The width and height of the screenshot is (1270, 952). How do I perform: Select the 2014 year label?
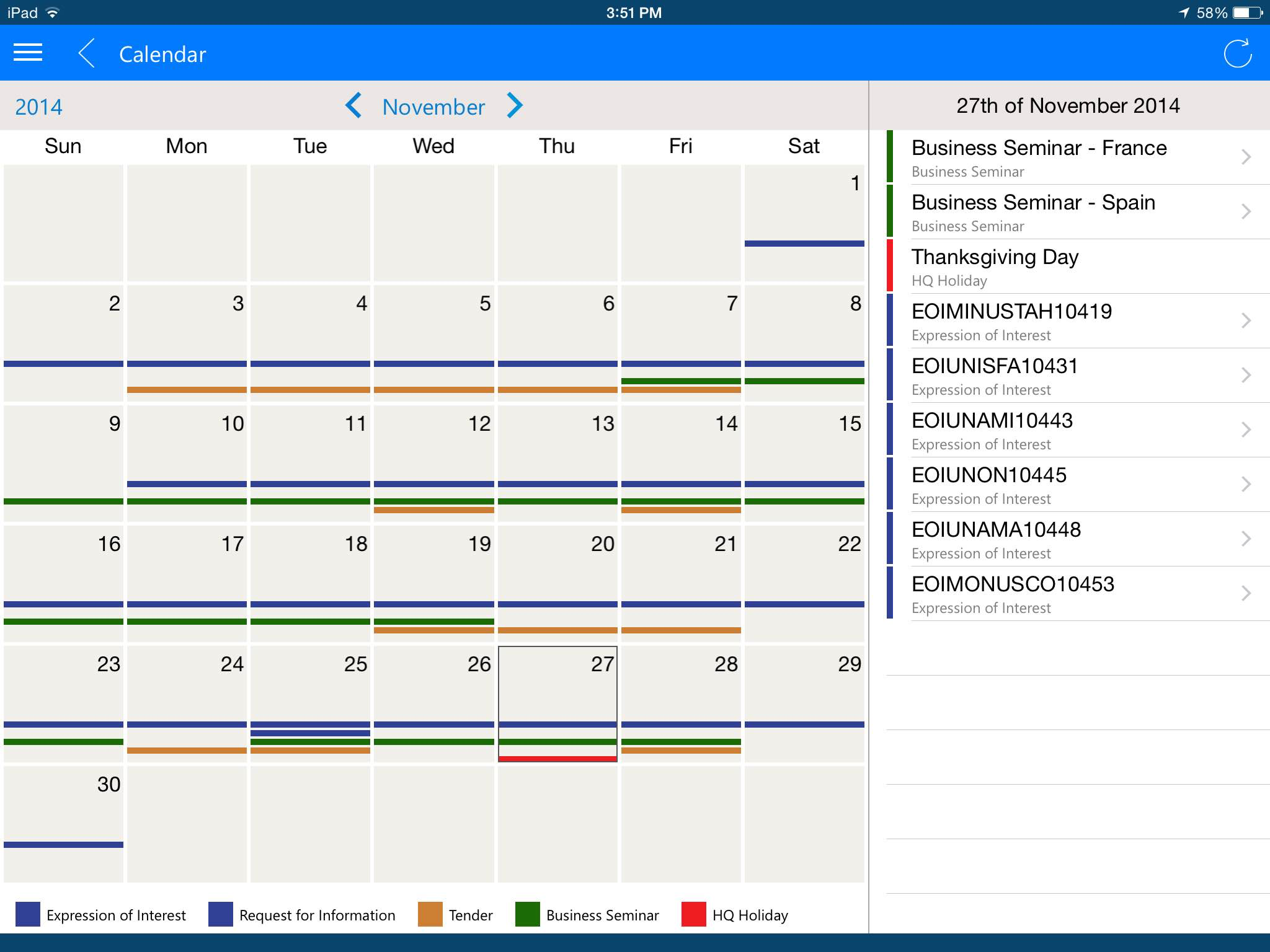pos(38,107)
